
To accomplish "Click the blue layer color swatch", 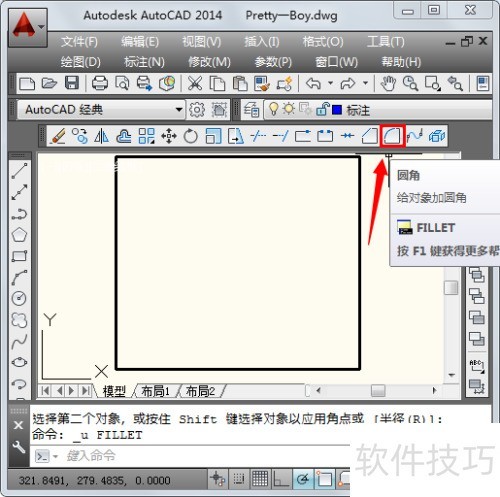I will point(337,110).
